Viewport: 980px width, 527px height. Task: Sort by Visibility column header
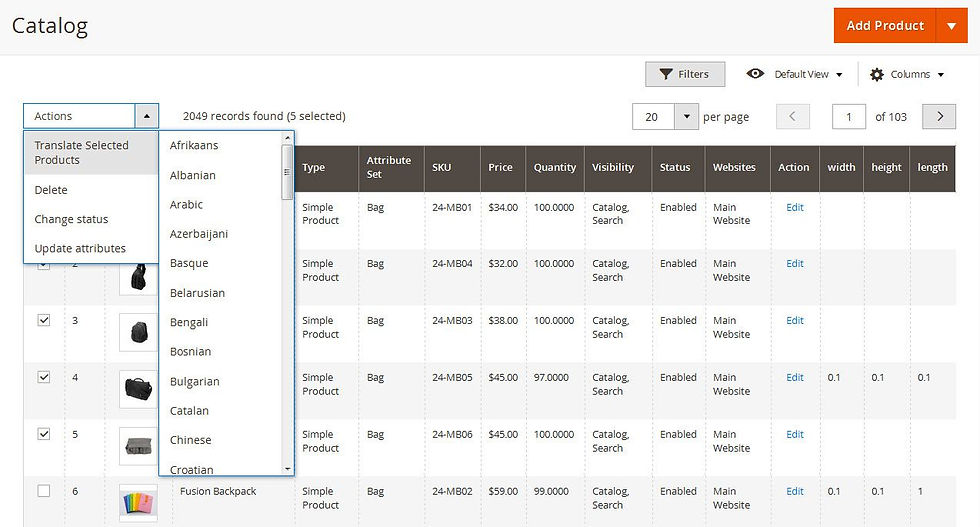tap(618, 168)
